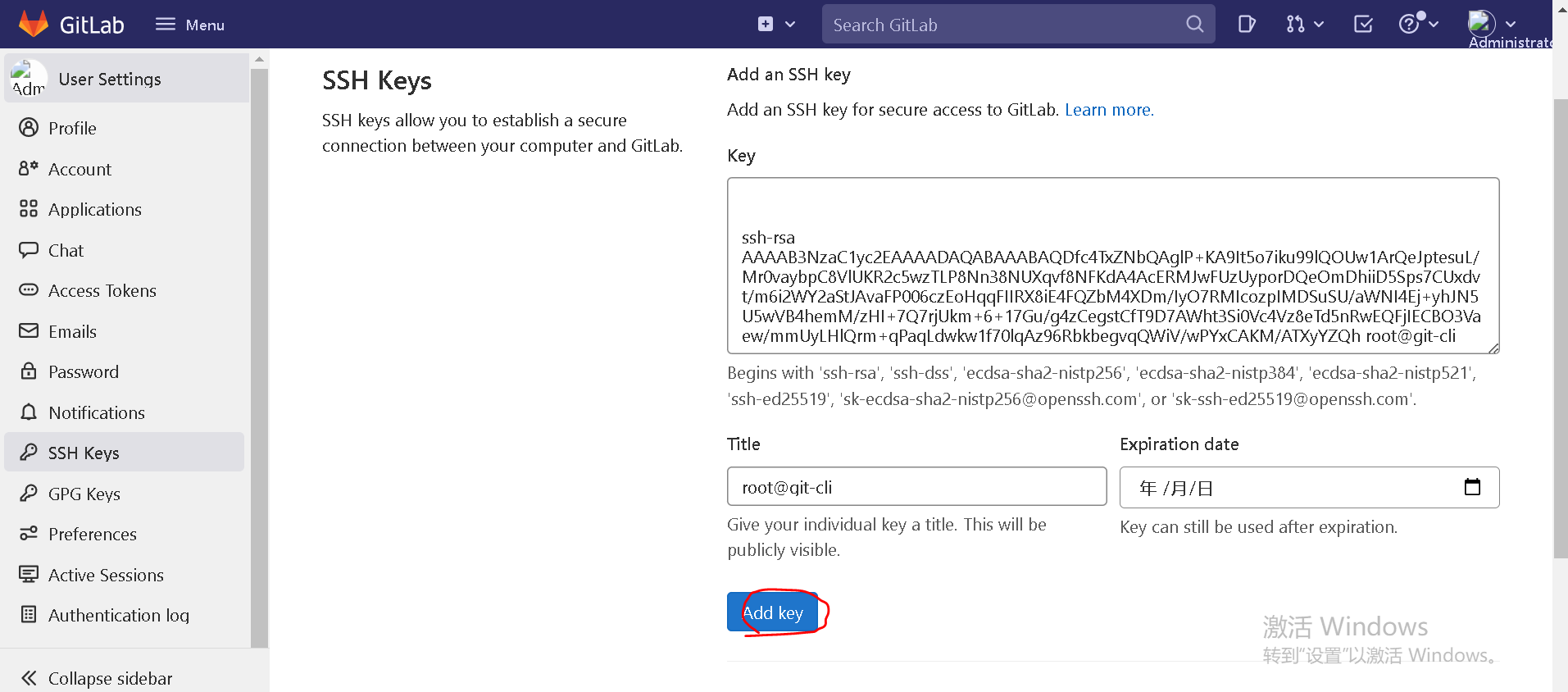This screenshot has width=1568, height=692.
Task: Click the Password lock icon
Action: [x=29, y=371]
